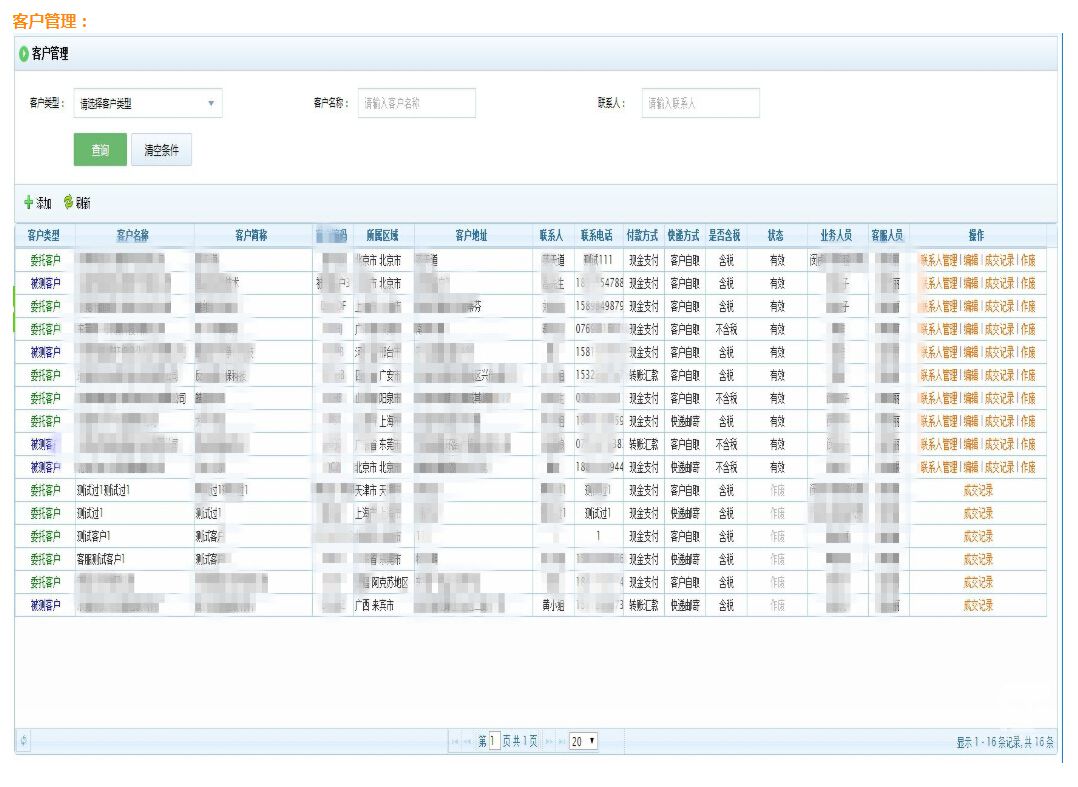Click 联系人管理 link in first row
The width and height of the screenshot is (1078, 787).
(x=938, y=260)
